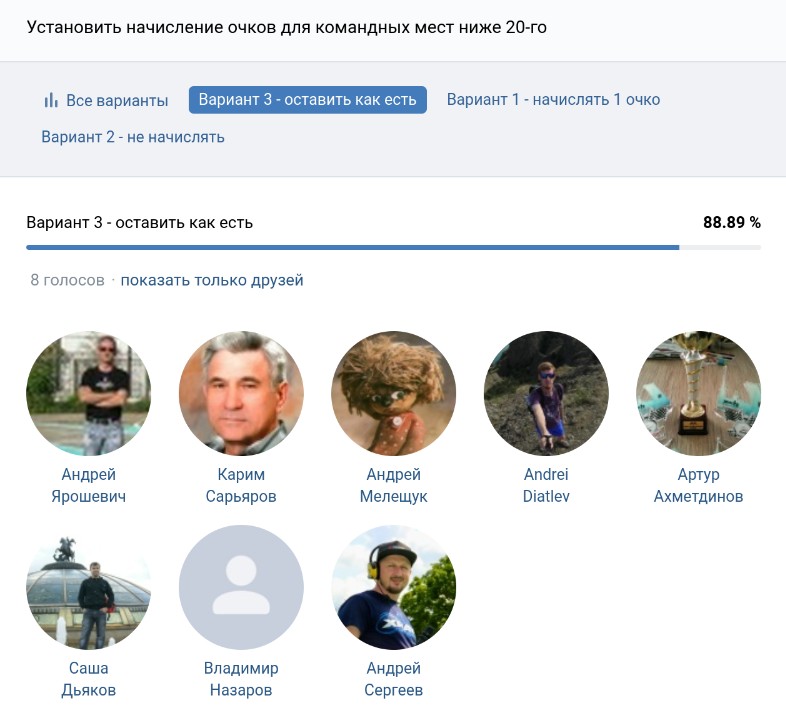
Task: Open Андрей Ярошевич's avatar photo
Action: click(x=88, y=393)
